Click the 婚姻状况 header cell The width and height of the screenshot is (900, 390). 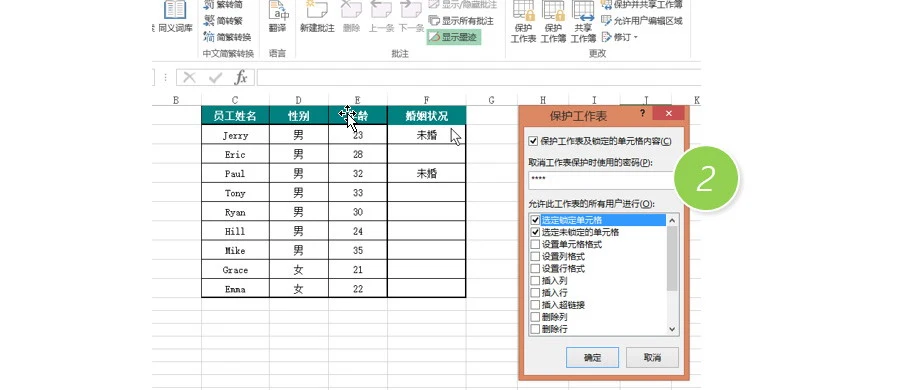(x=426, y=115)
